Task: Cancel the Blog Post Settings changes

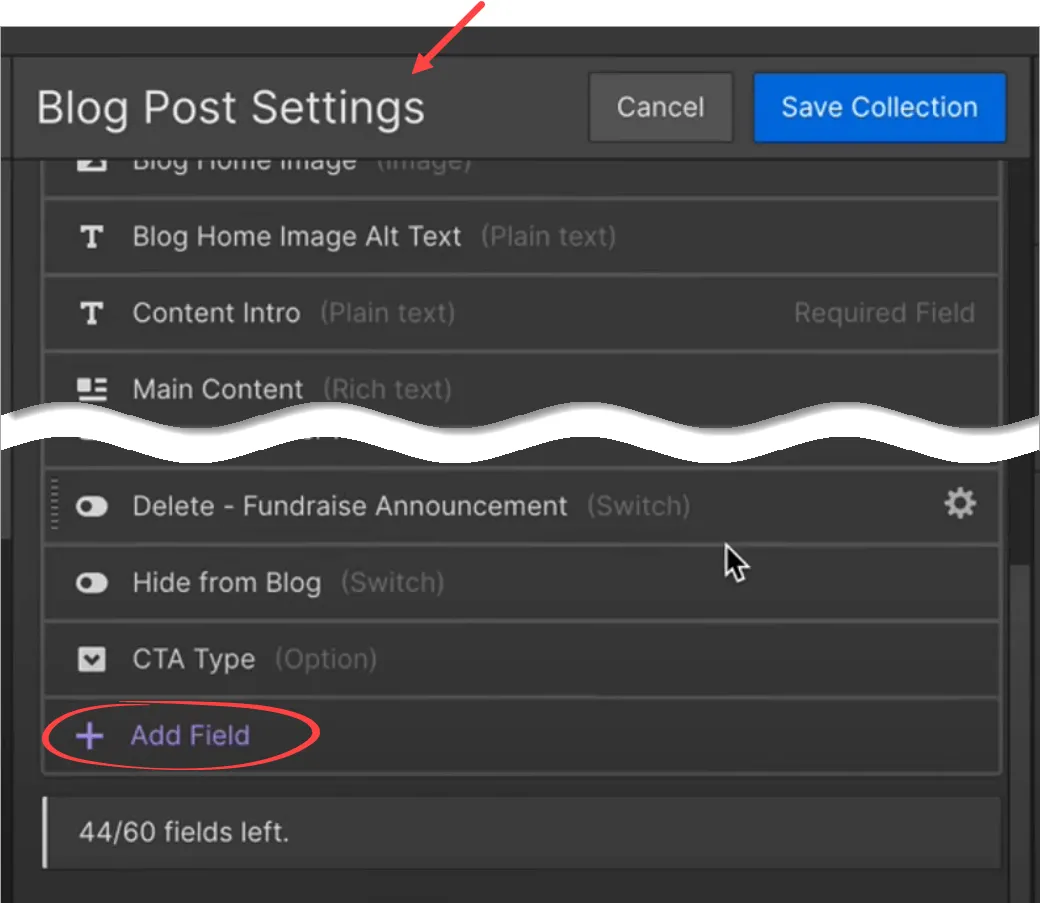Action: pos(660,107)
